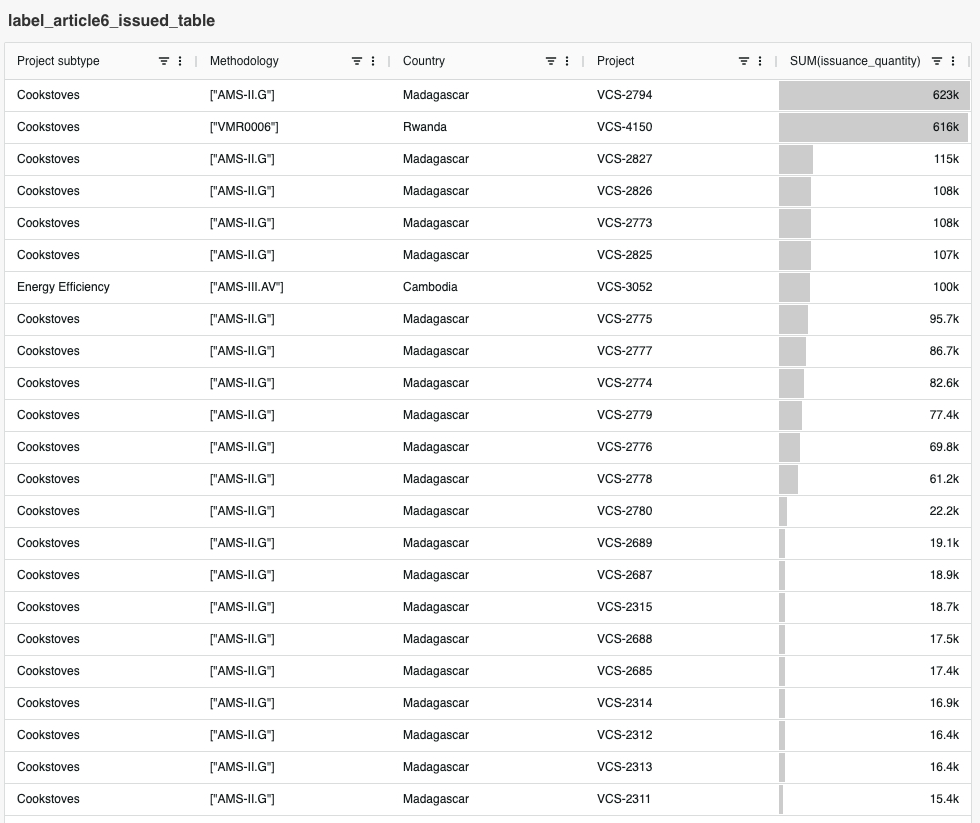The width and height of the screenshot is (980, 823).
Task: Click the Rwanda country cell
Action: [425, 127]
